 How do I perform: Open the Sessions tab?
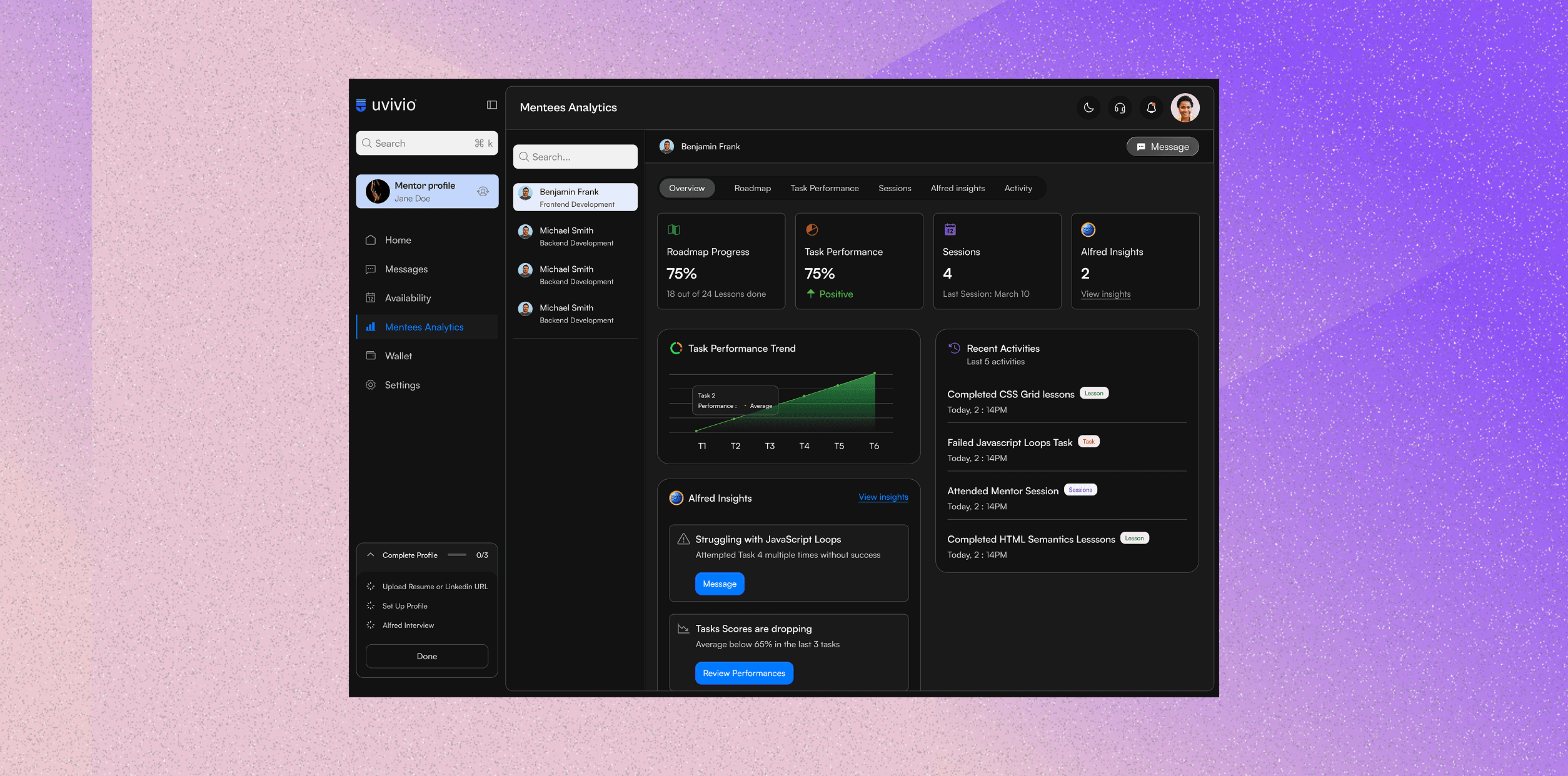click(x=895, y=188)
